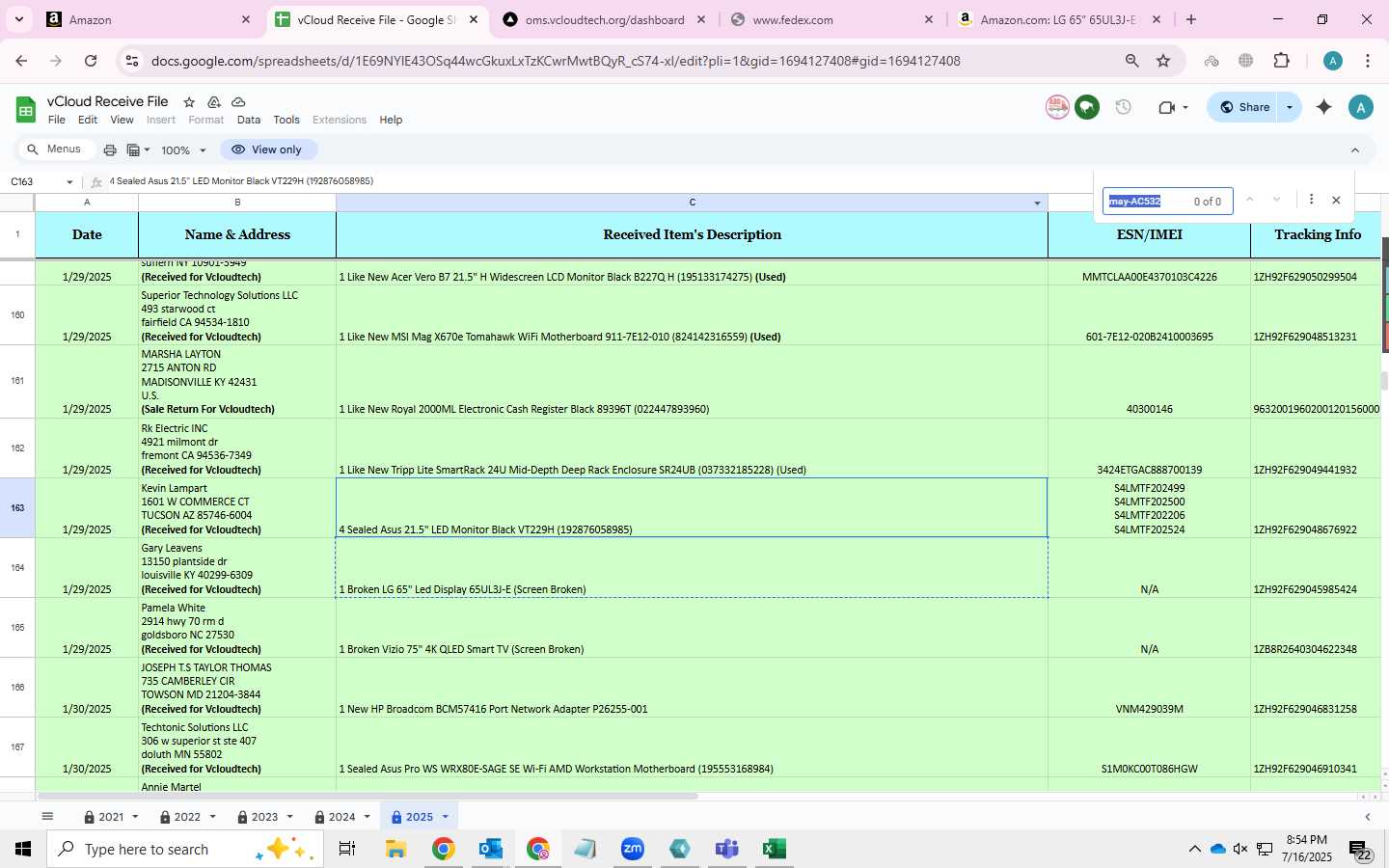The width and height of the screenshot is (1389, 868).
Task: Expand the Share options dropdown arrow
Action: pyautogui.click(x=1290, y=107)
